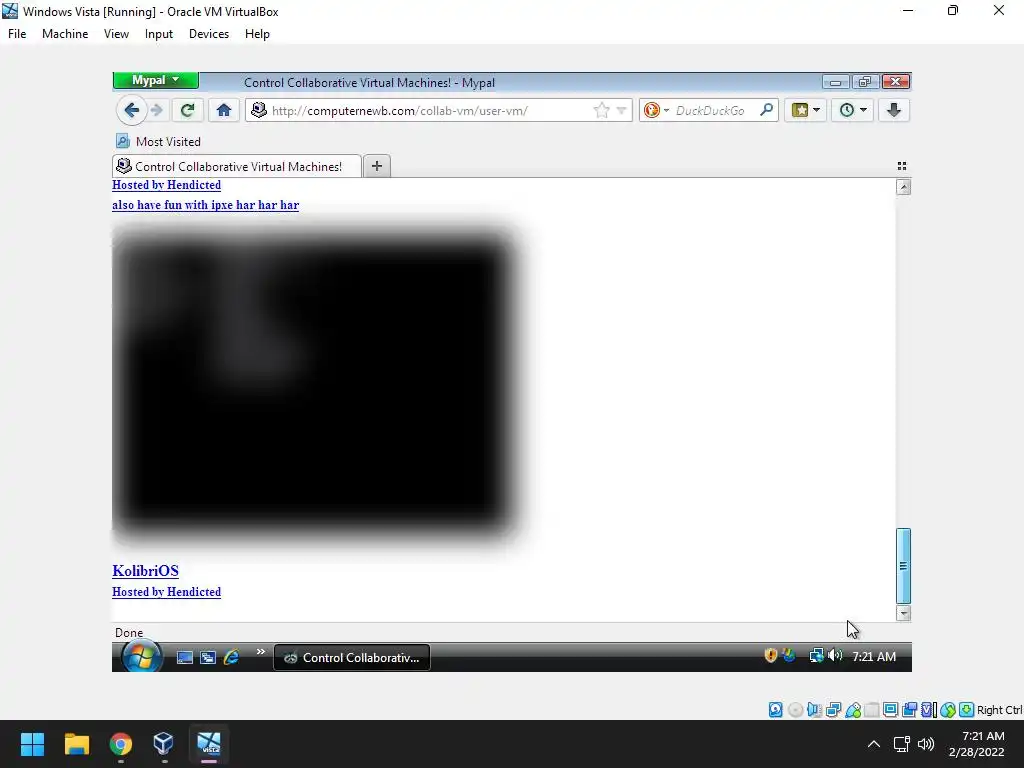Click the VirtualBox USB devices indicator
Image resolution: width=1024 pixels, height=768 pixels.
(853, 710)
